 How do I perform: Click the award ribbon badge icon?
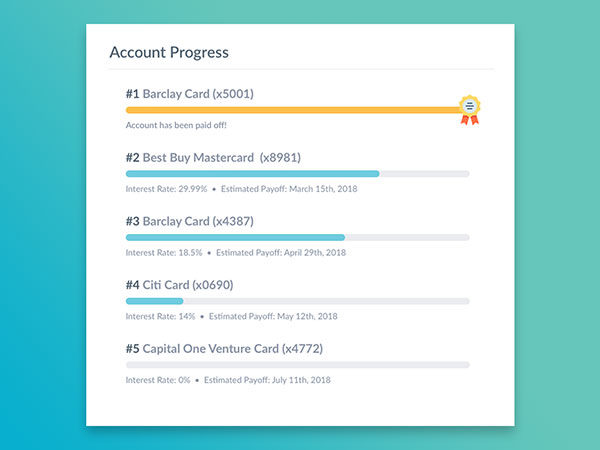[470, 108]
